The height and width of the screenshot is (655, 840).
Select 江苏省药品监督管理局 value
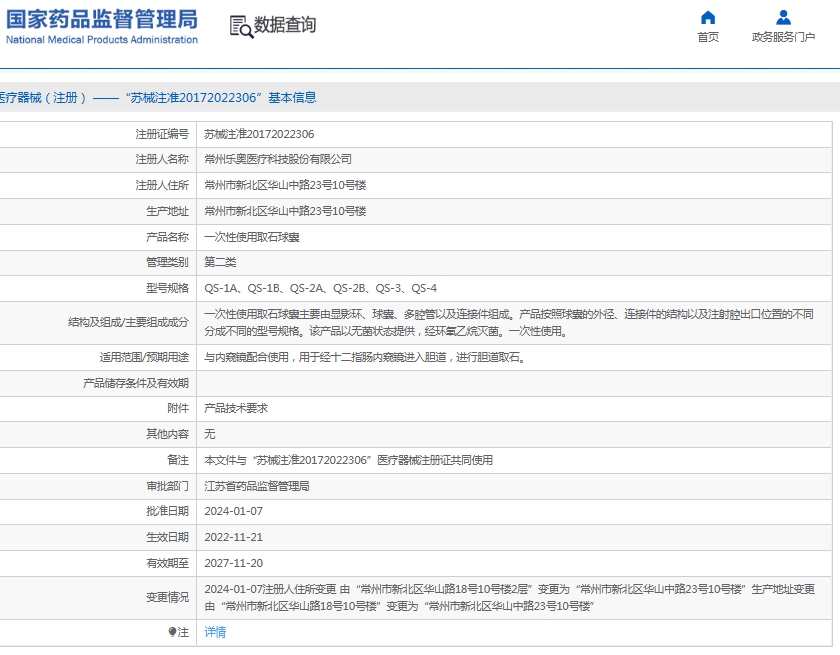257,486
